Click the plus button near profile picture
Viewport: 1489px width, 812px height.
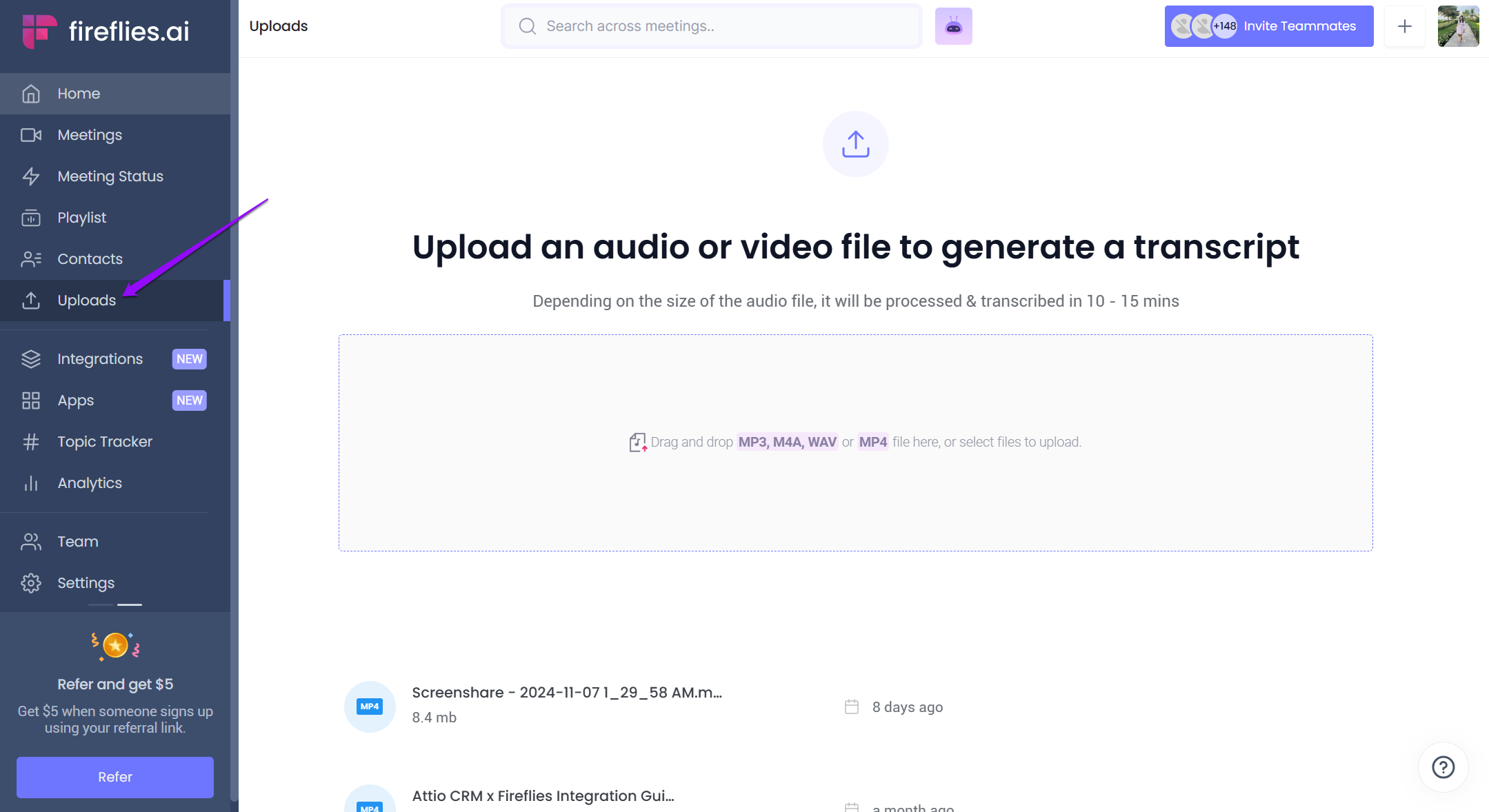coord(1405,26)
